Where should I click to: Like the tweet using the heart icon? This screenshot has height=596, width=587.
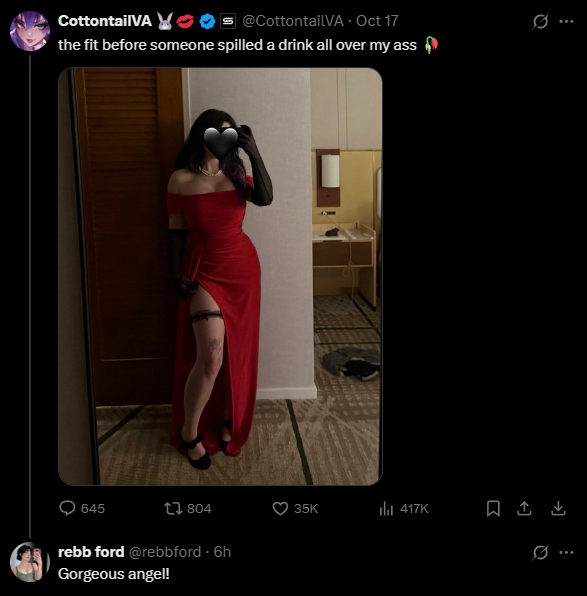280,508
